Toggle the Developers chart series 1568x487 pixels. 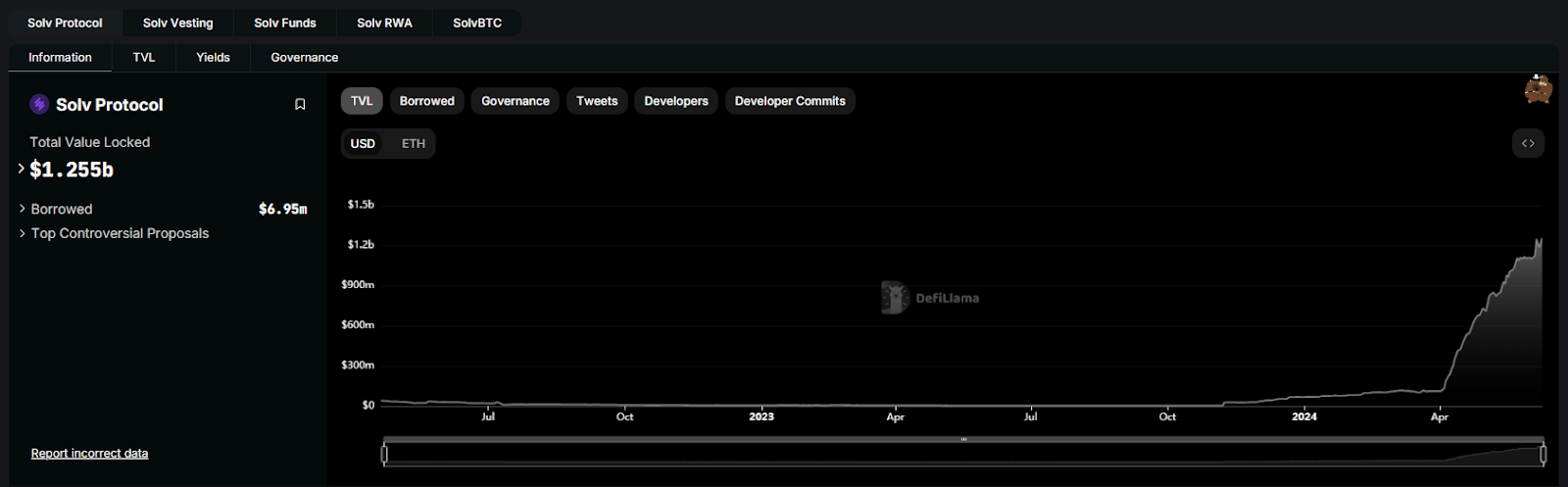coord(676,101)
